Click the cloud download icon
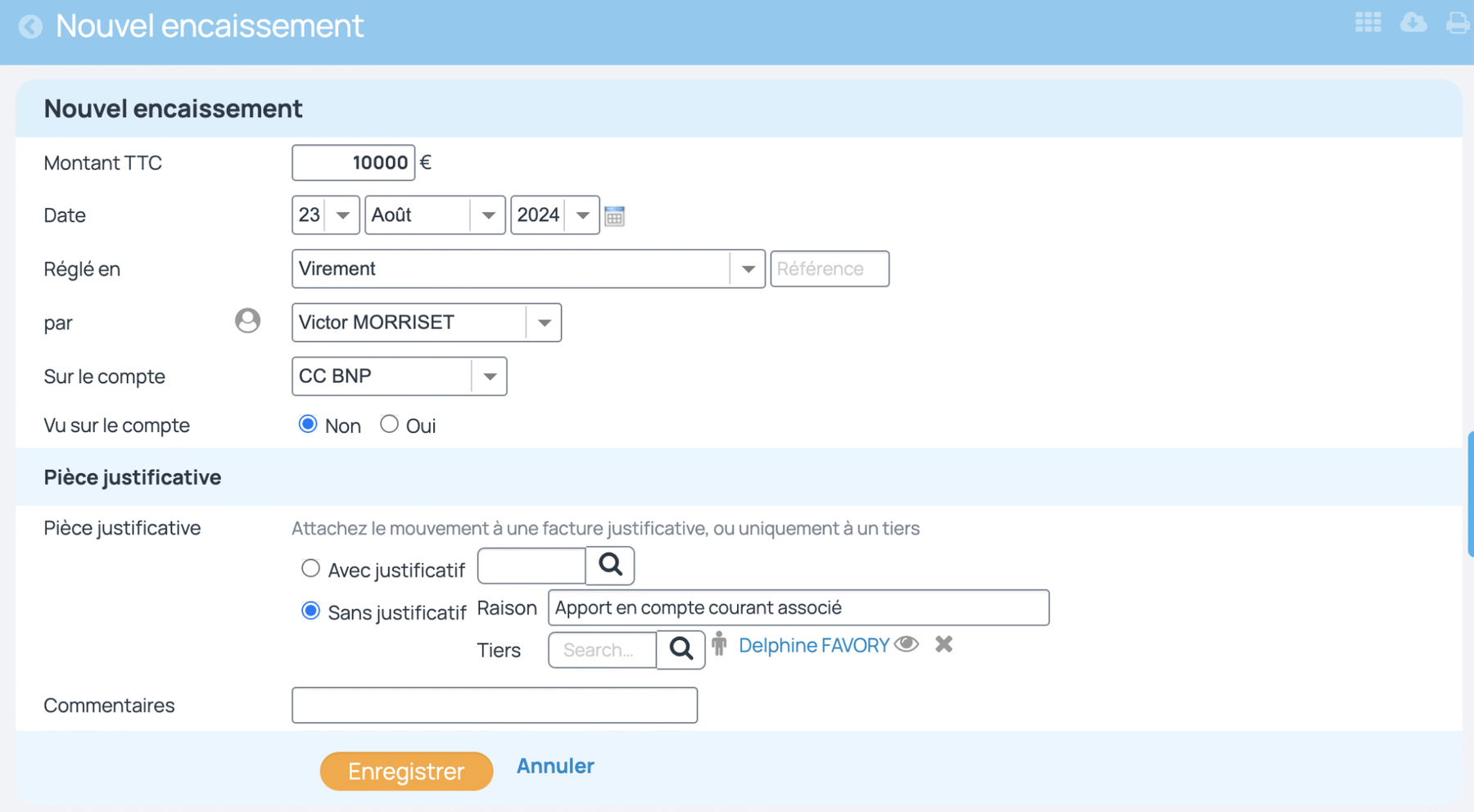The width and height of the screenshot is (1474, 812). pos(1413,22)
